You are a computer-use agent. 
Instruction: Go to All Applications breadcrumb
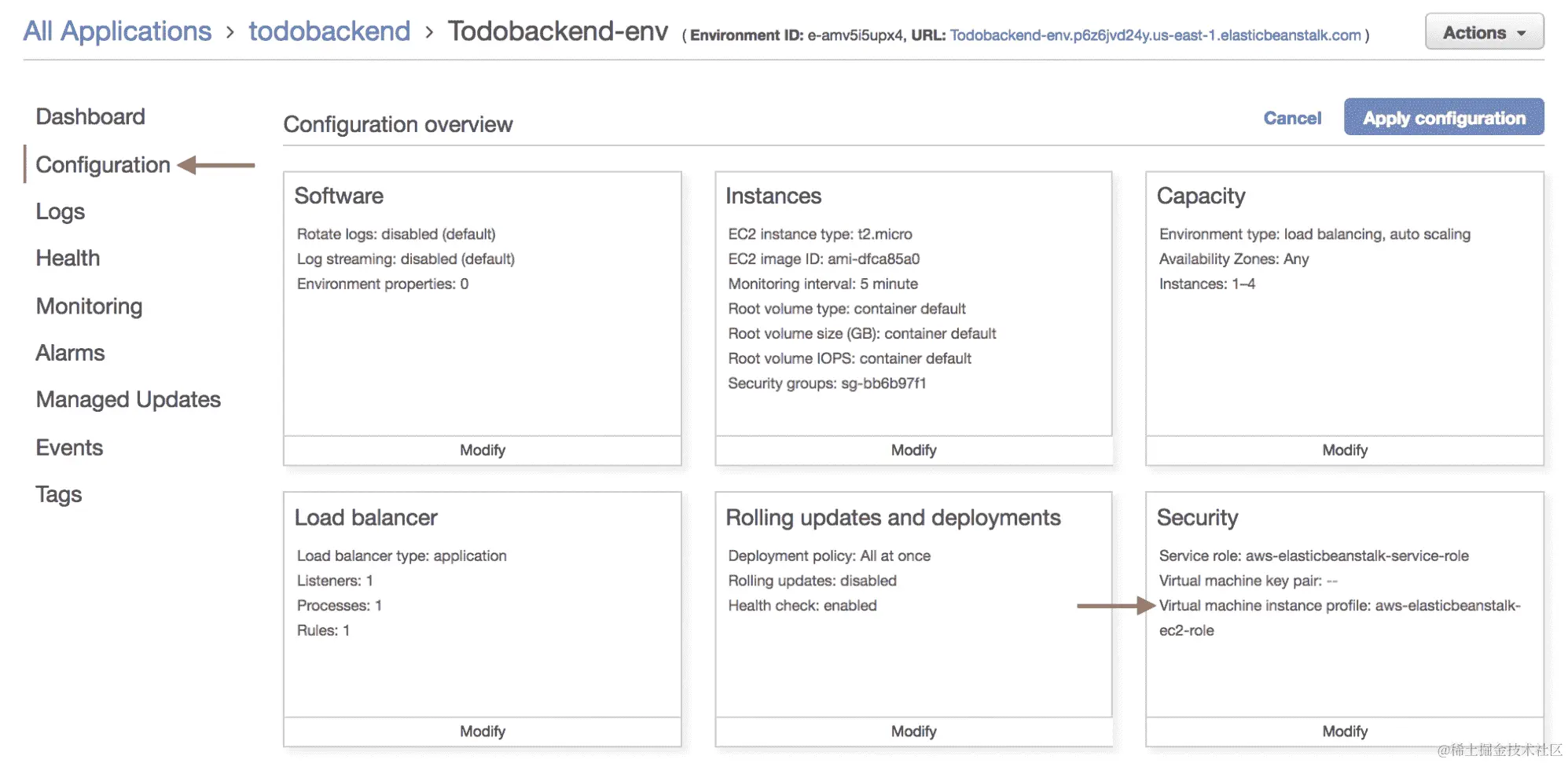click(117, 31)
